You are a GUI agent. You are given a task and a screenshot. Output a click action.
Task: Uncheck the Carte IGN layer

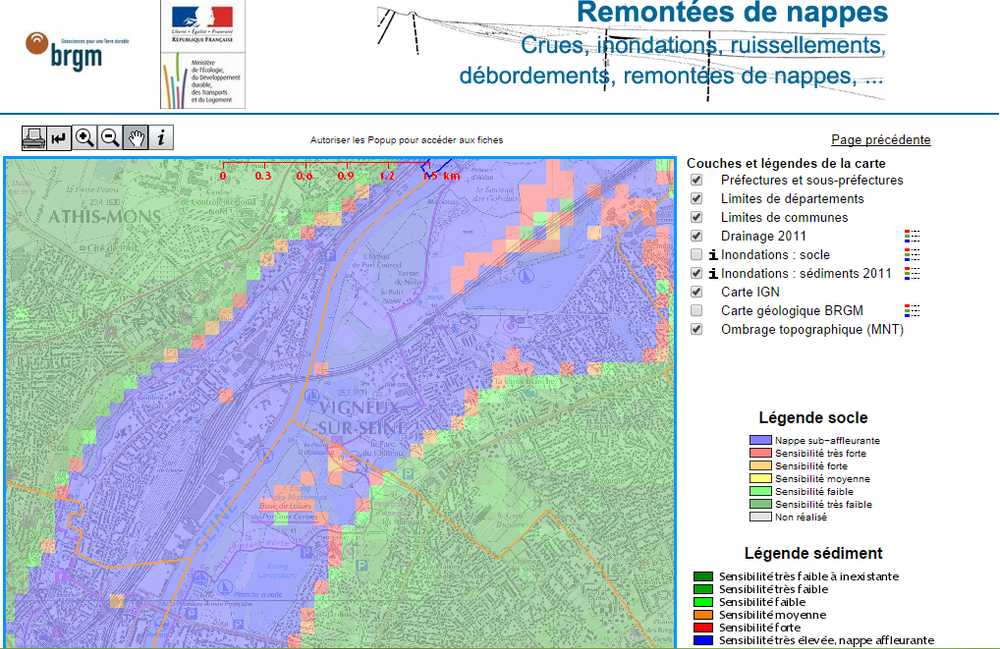(695, 291)
